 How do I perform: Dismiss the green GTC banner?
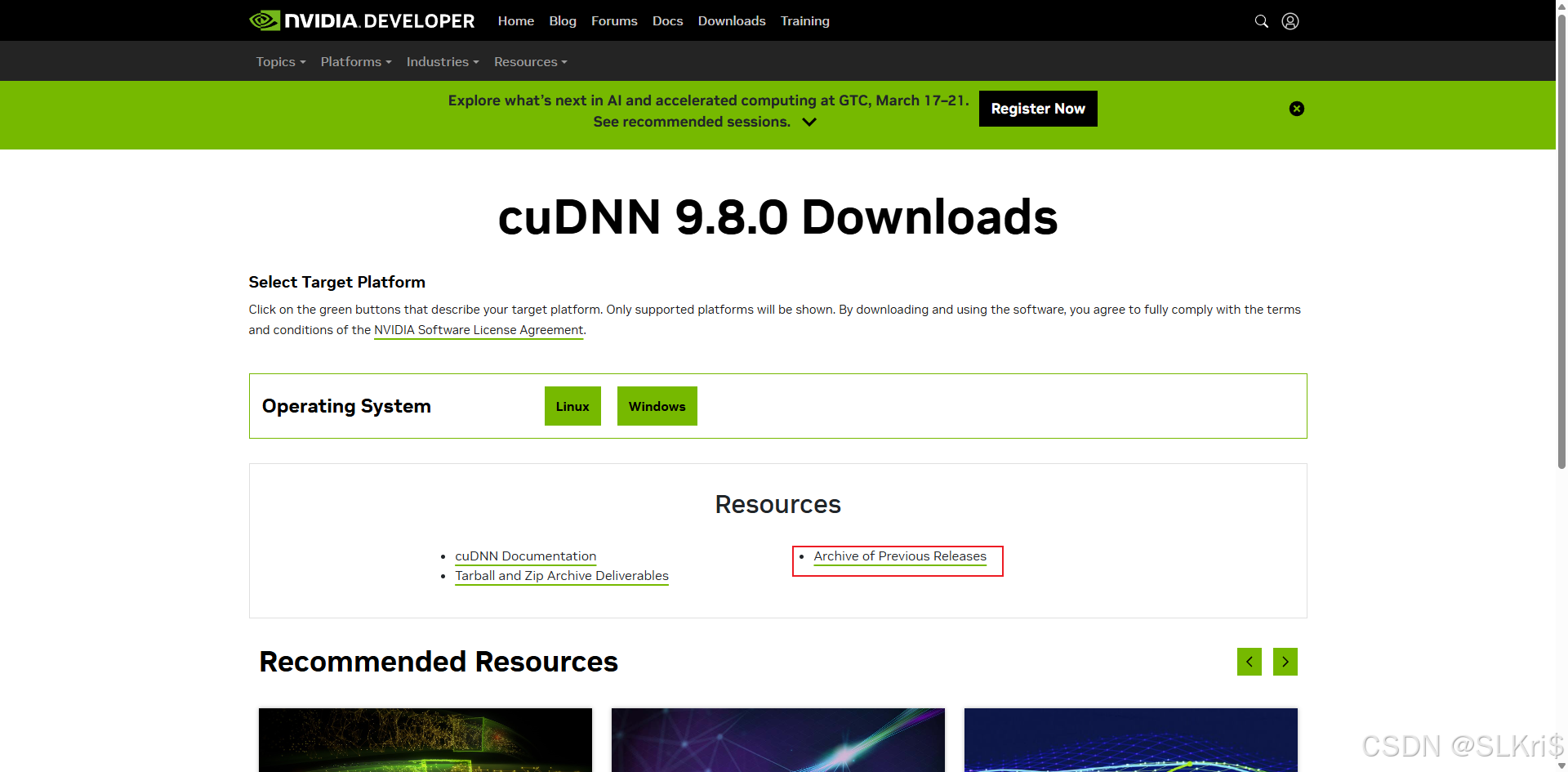click(1297, 109)
